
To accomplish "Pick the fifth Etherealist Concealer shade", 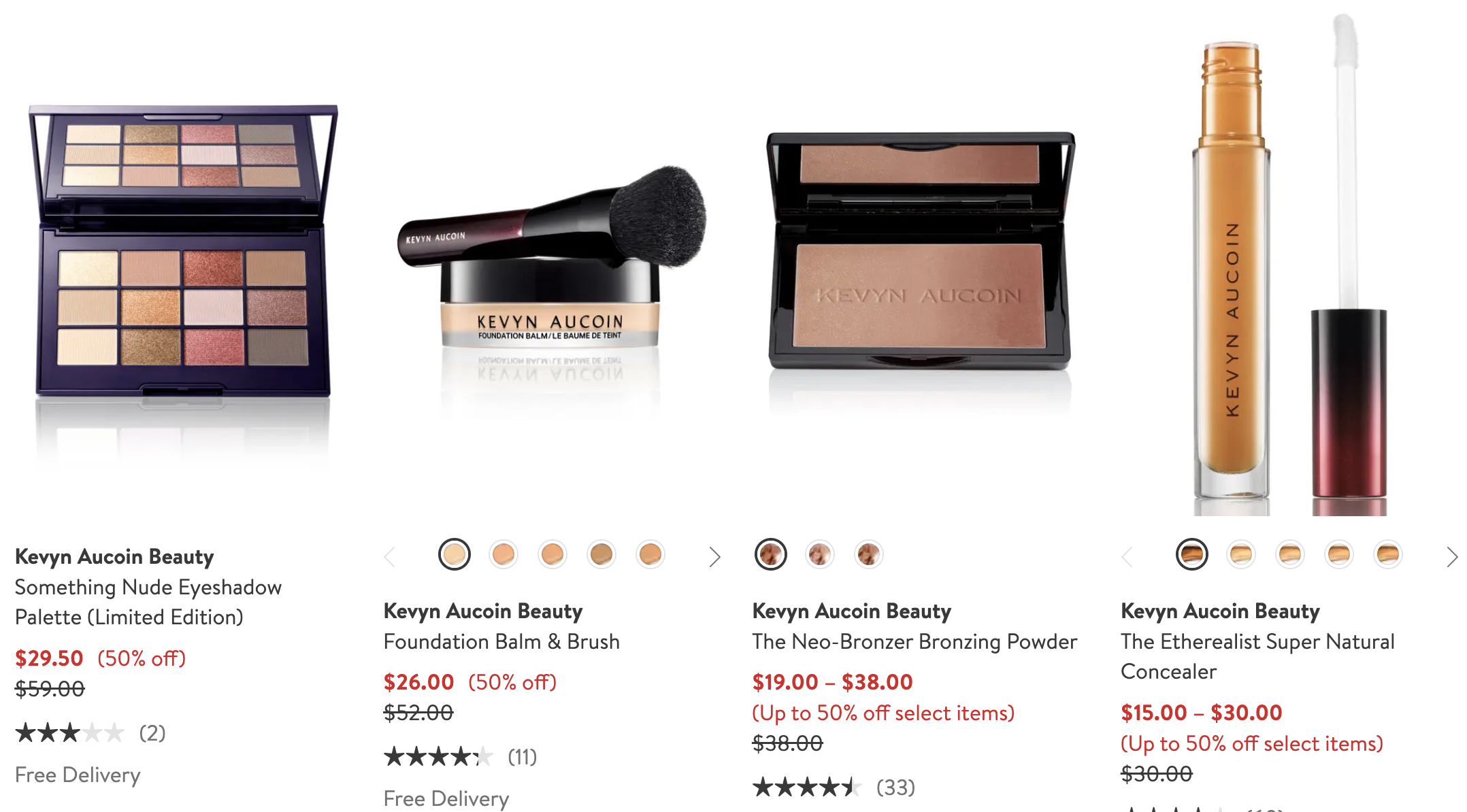I will tap(1388, 554).
